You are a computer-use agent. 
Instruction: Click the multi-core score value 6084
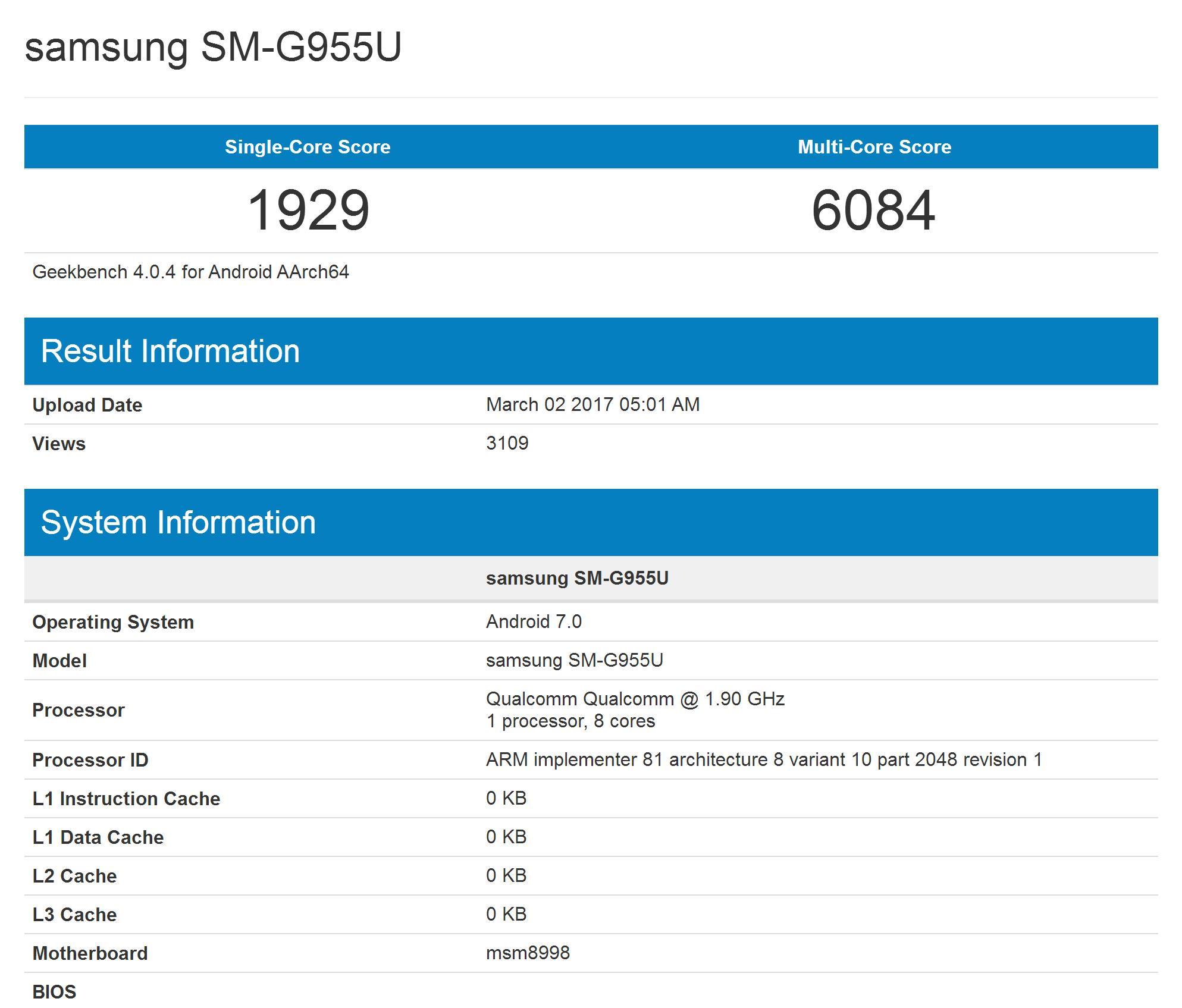[x=873, y=211]
